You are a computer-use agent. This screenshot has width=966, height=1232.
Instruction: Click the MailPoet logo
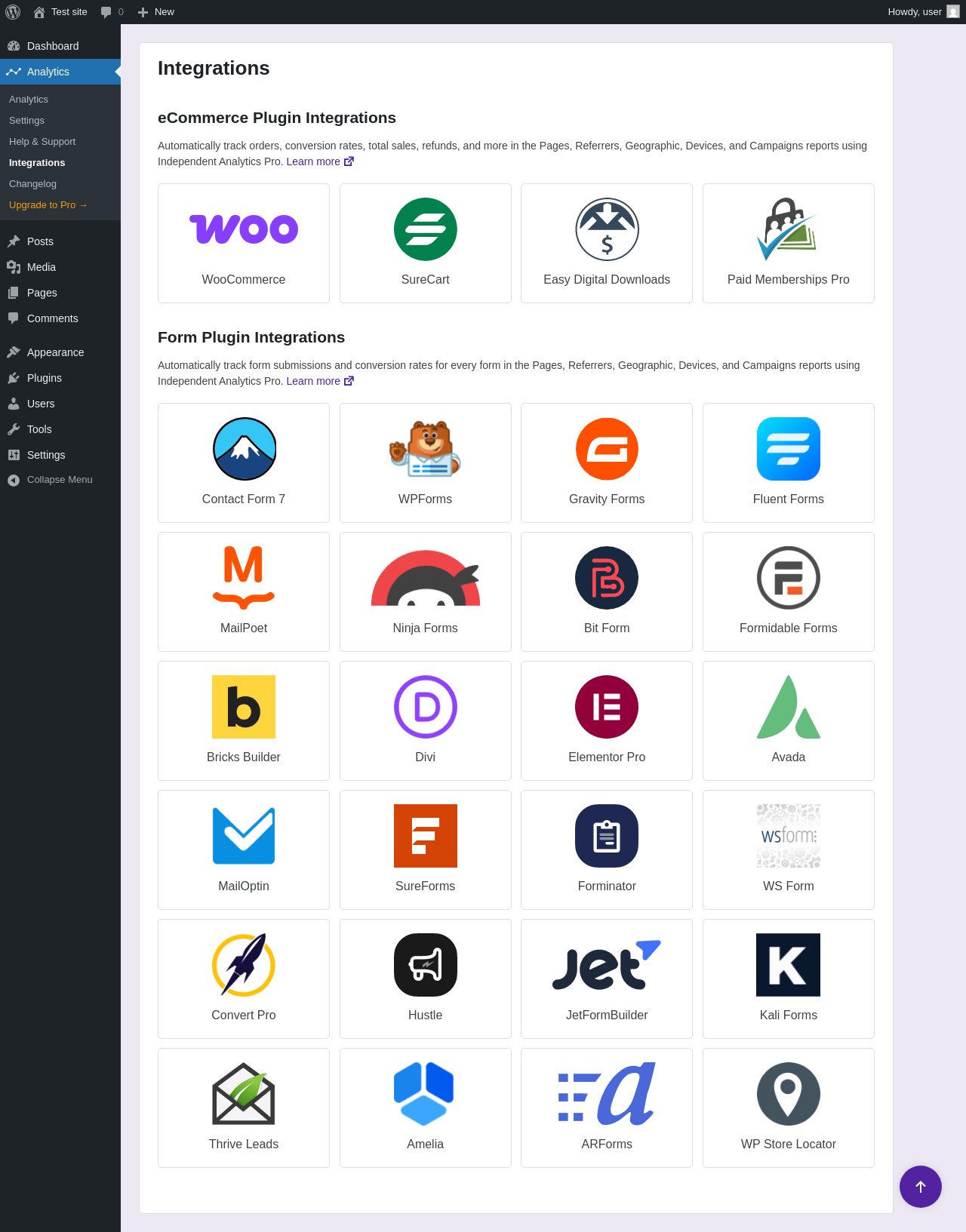[x=244, y=578]
